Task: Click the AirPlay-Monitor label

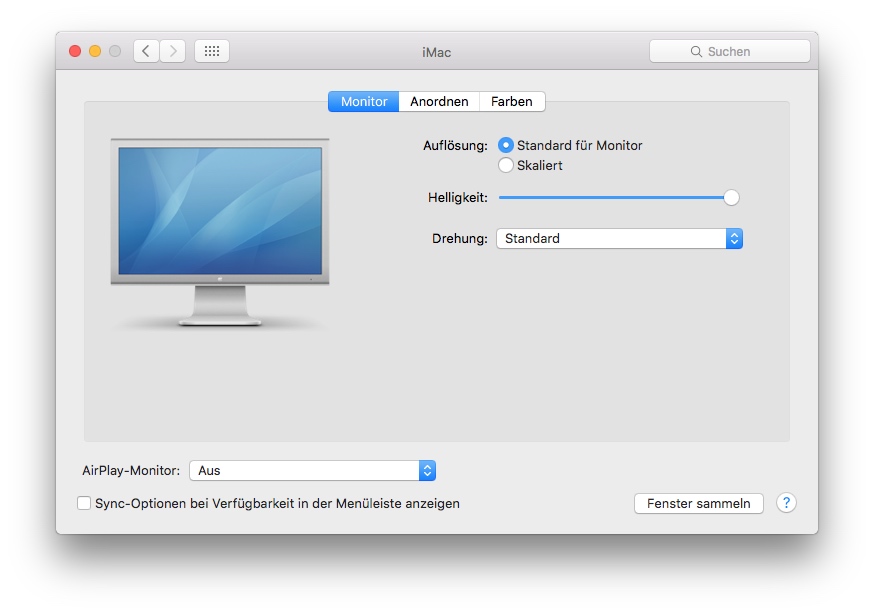Action: tap(131, 470)
